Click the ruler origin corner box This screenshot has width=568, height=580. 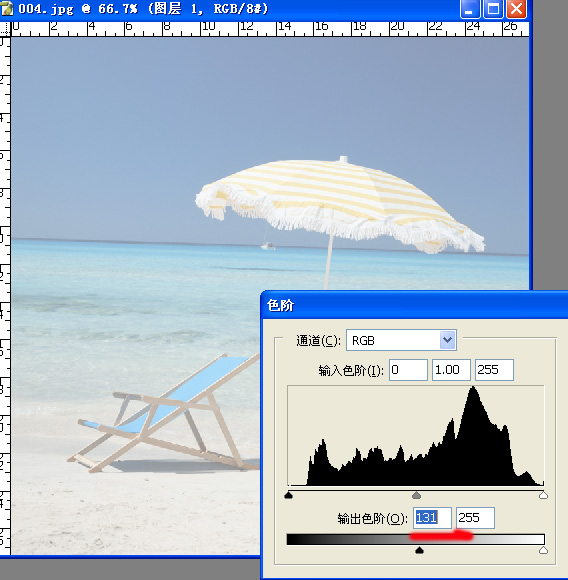click(x=5, y=29)
